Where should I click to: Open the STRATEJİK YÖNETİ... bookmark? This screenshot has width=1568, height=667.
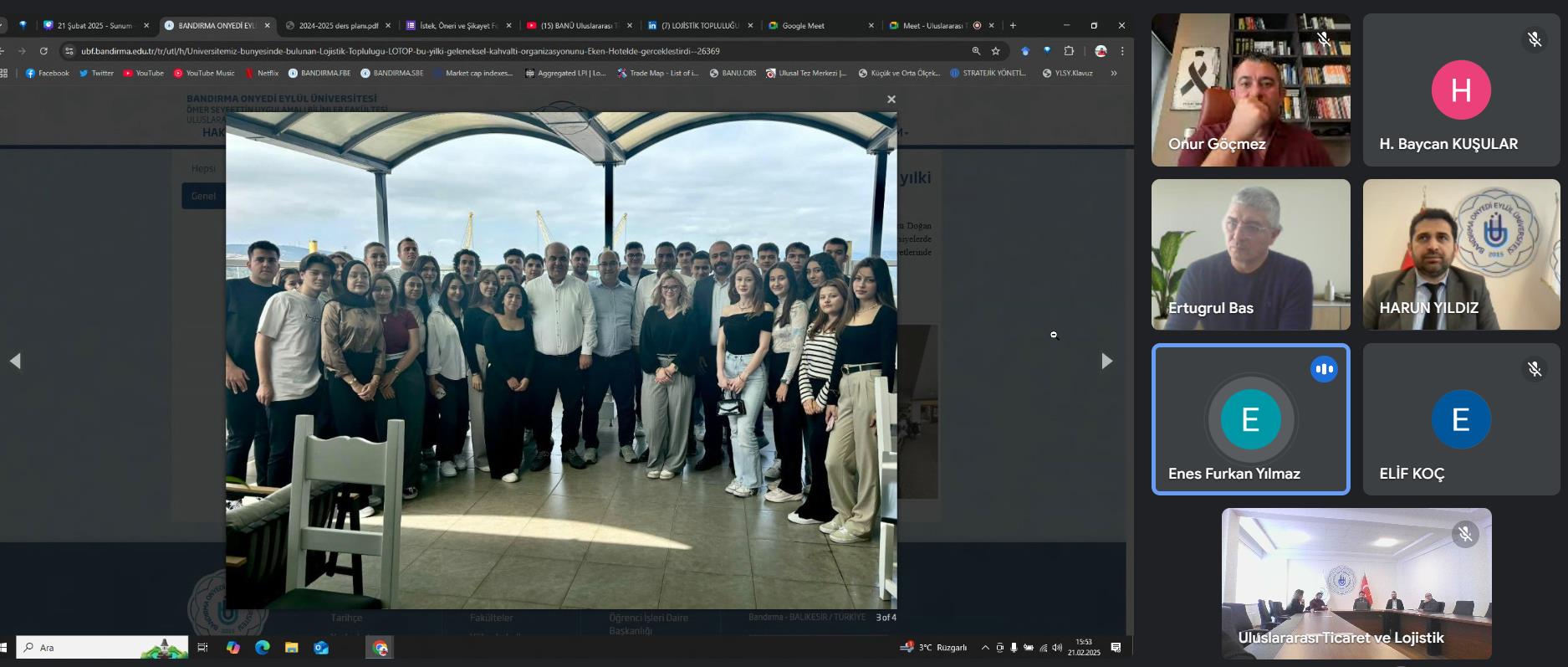coord(988,74)
